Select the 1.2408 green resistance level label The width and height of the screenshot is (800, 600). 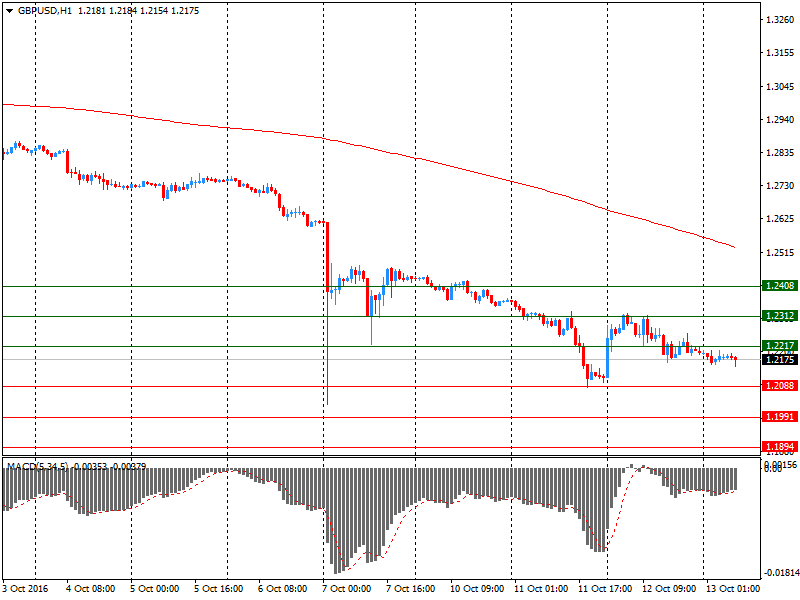780,286
